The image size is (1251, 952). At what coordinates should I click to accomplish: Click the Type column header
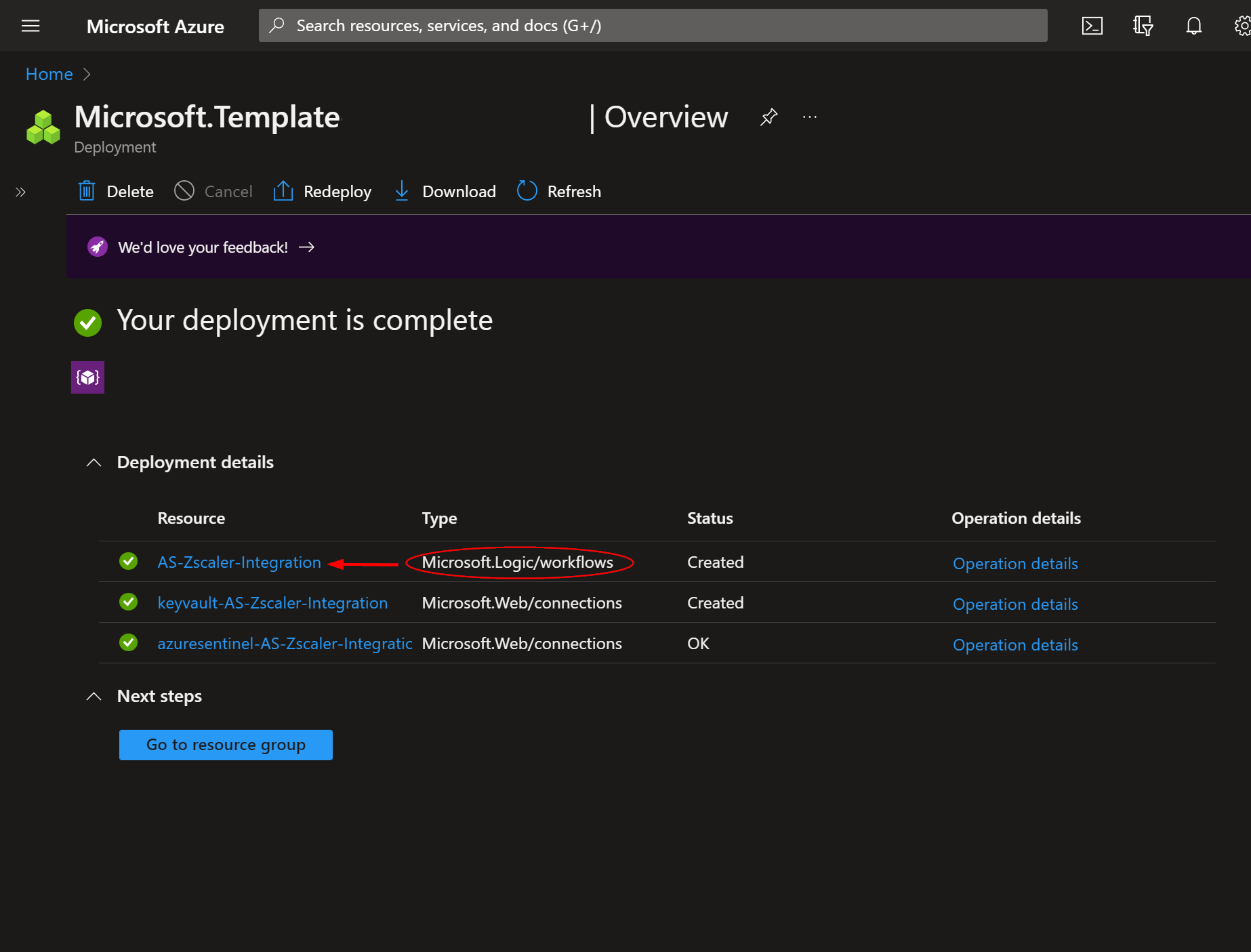coord(439,518)
